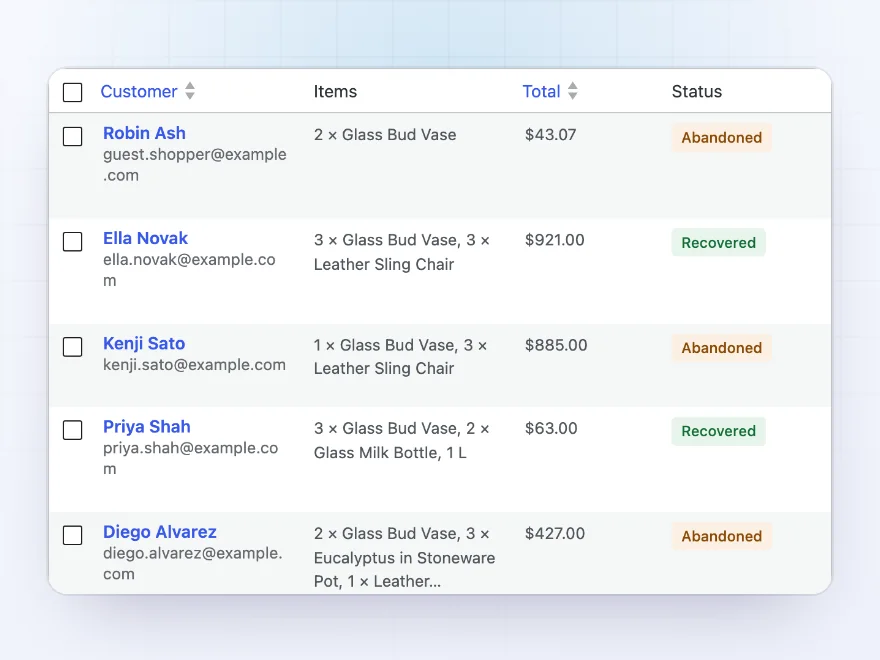This screenshot has width=880, height=660.
Task: Click the Recovered badge in Ella Novak's row
Action: tap(718, 242)
